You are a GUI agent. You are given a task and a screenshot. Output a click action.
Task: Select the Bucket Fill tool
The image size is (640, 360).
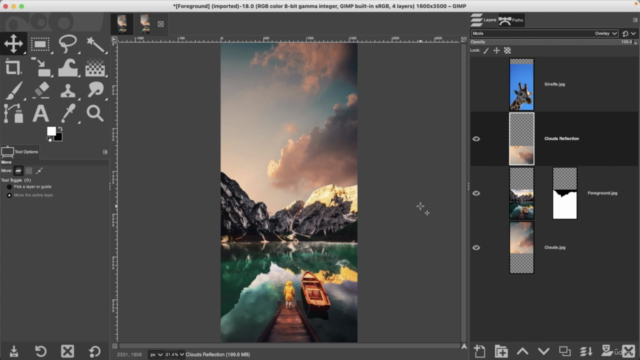pos(95,67)
